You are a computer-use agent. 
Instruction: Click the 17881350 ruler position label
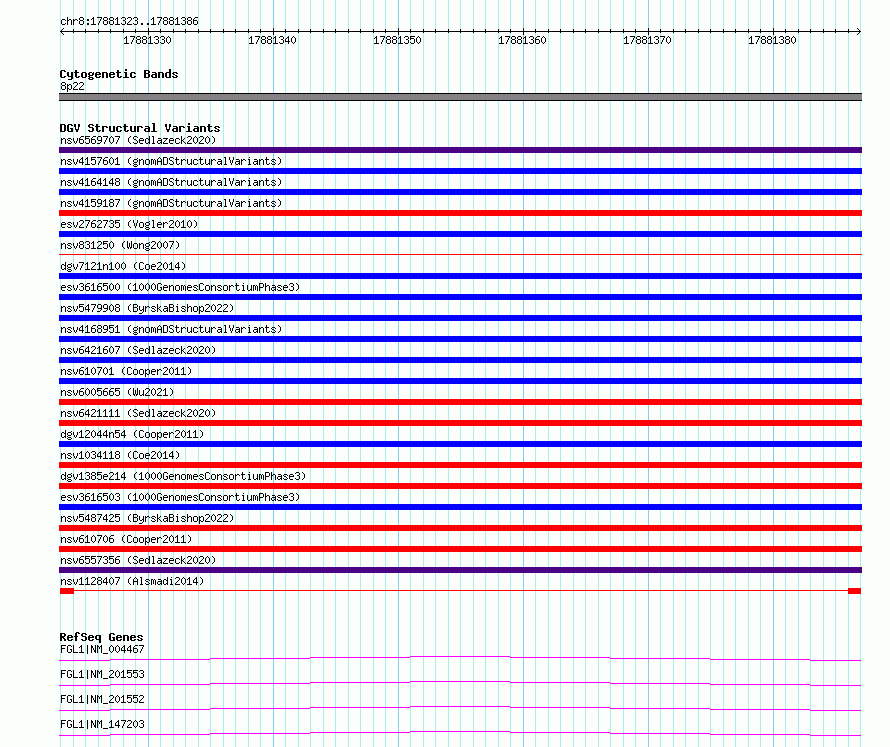pos(397,40)
